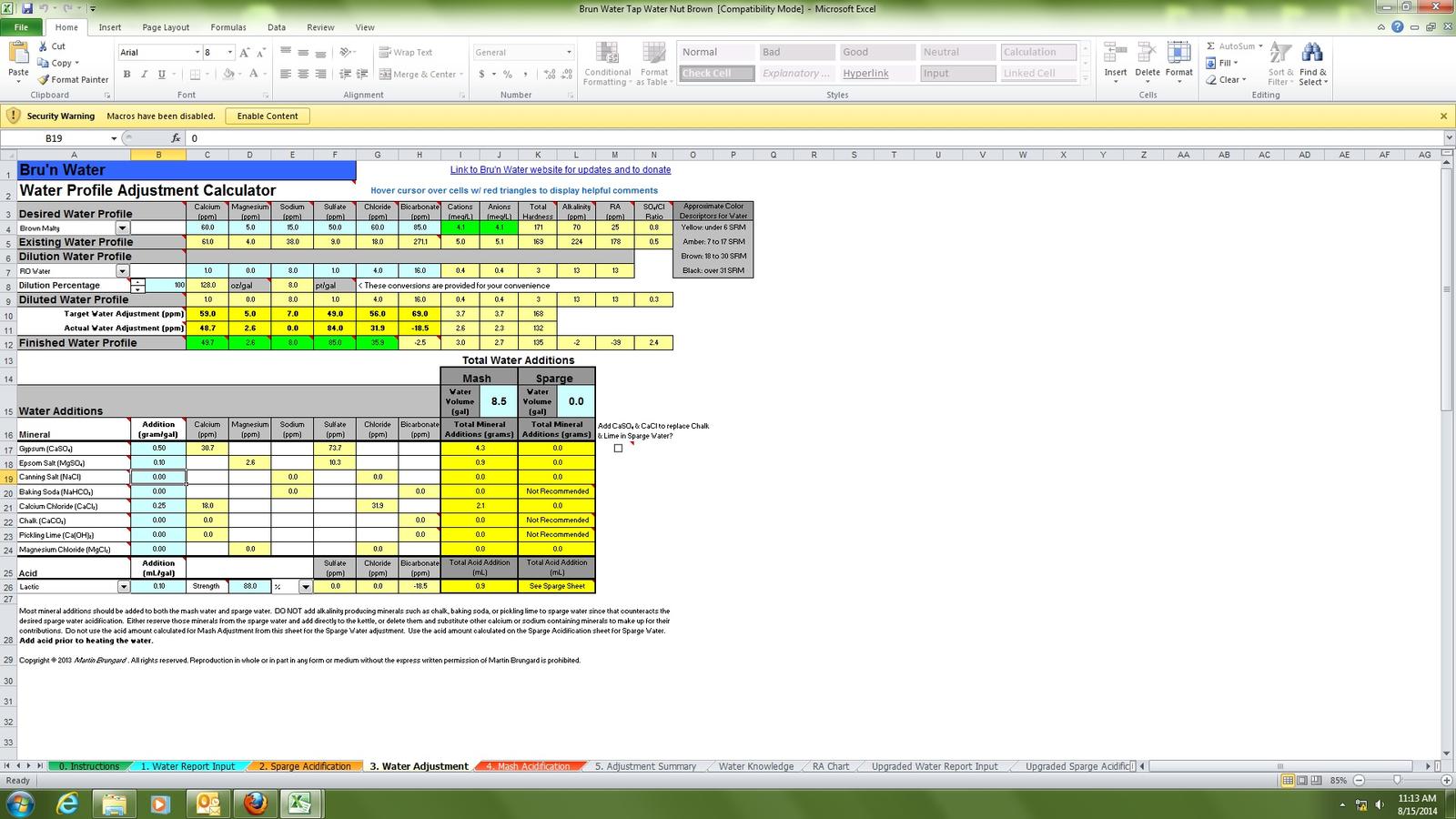Open Internet Explorer from the taskbar

[x=67, y=804]
